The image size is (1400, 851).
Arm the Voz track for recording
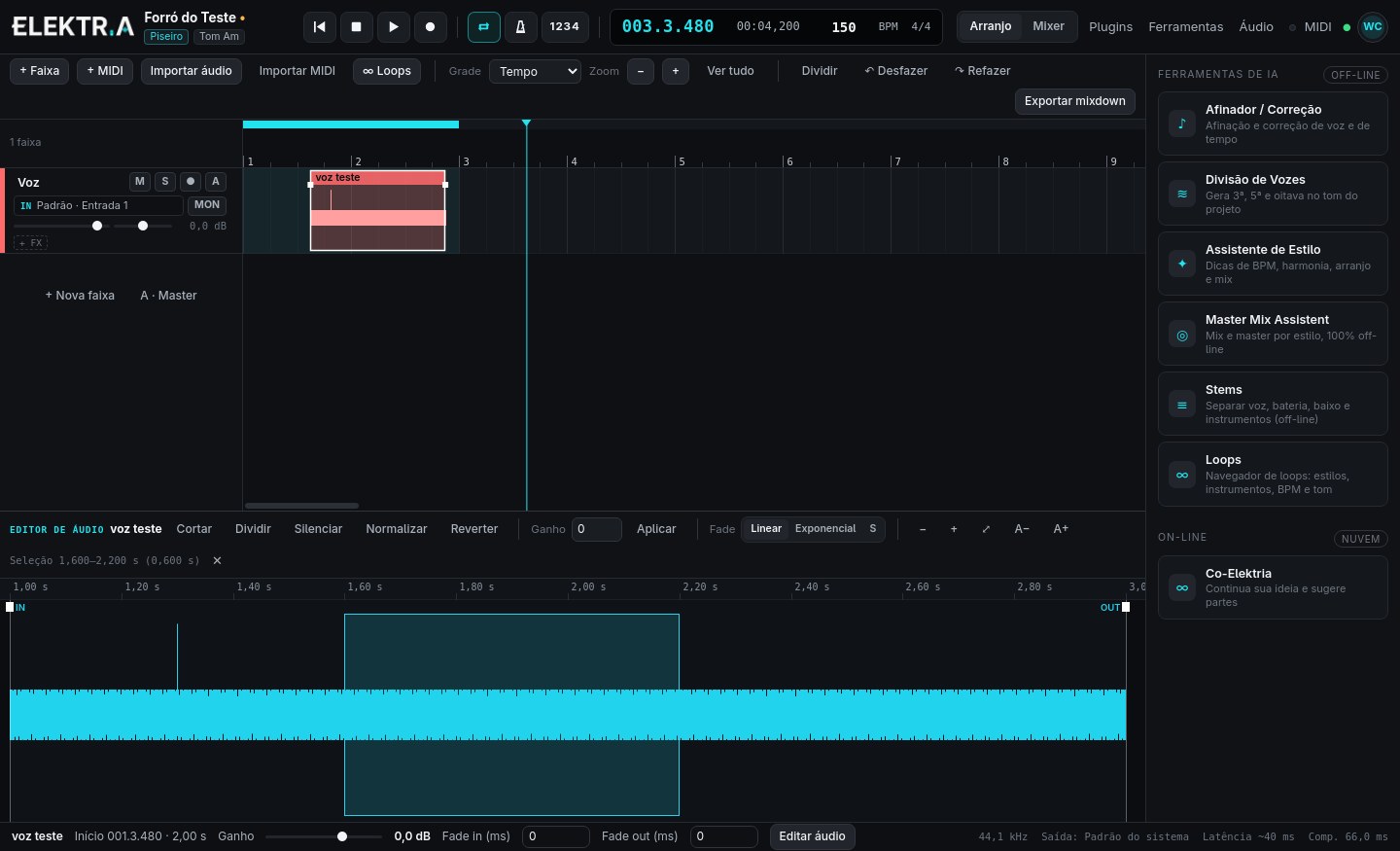pyautogui.click(x=191, y=182)
